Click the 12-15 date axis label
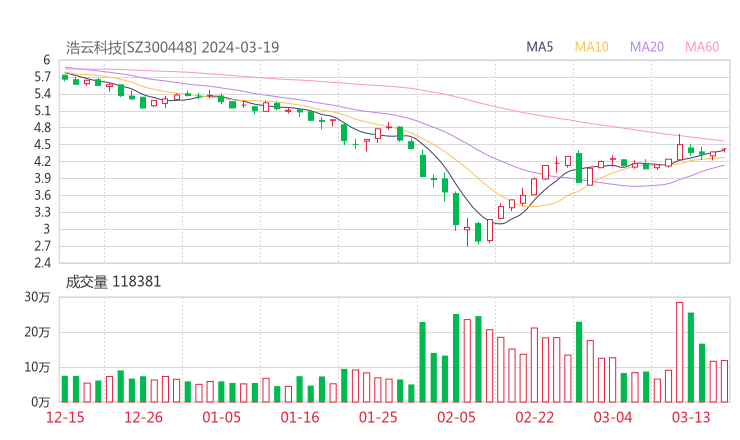The height and width of the screenshot is (440, 740). click(65, 417)
